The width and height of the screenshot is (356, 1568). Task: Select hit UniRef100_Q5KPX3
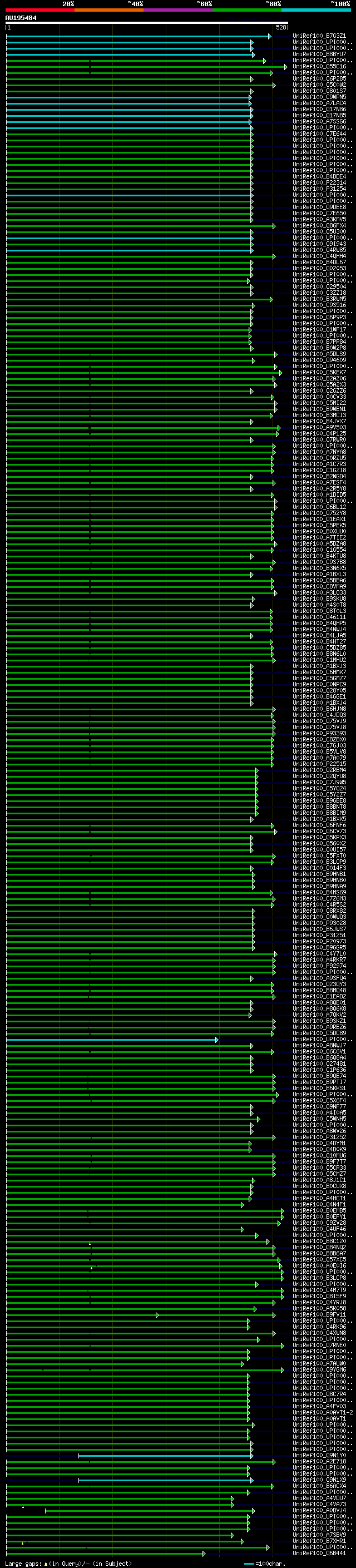coord(319,837)
